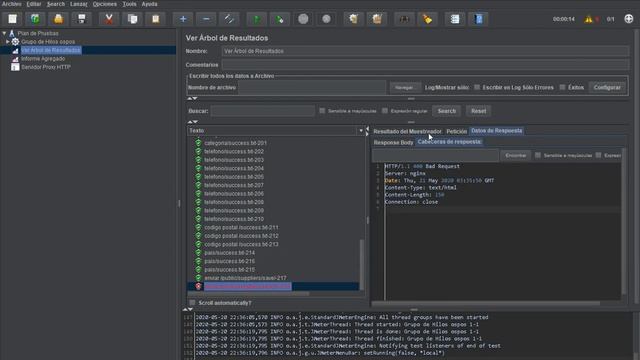This screenshot has height=360, width=640.
Task: Click the New test plan toolbar icon
Action: pos(13,19)
